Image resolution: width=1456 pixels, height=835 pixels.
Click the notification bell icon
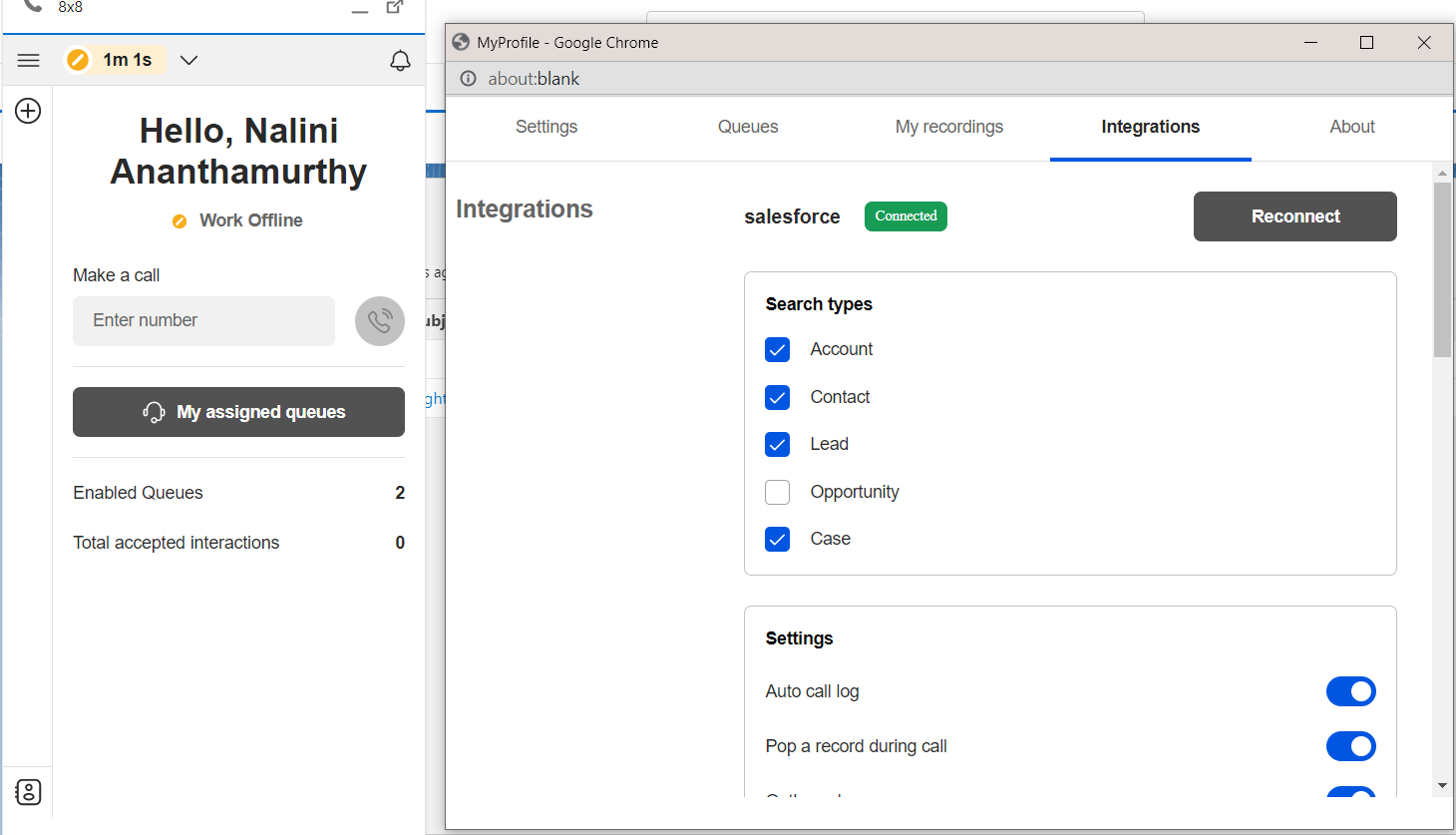coord(400,60)
